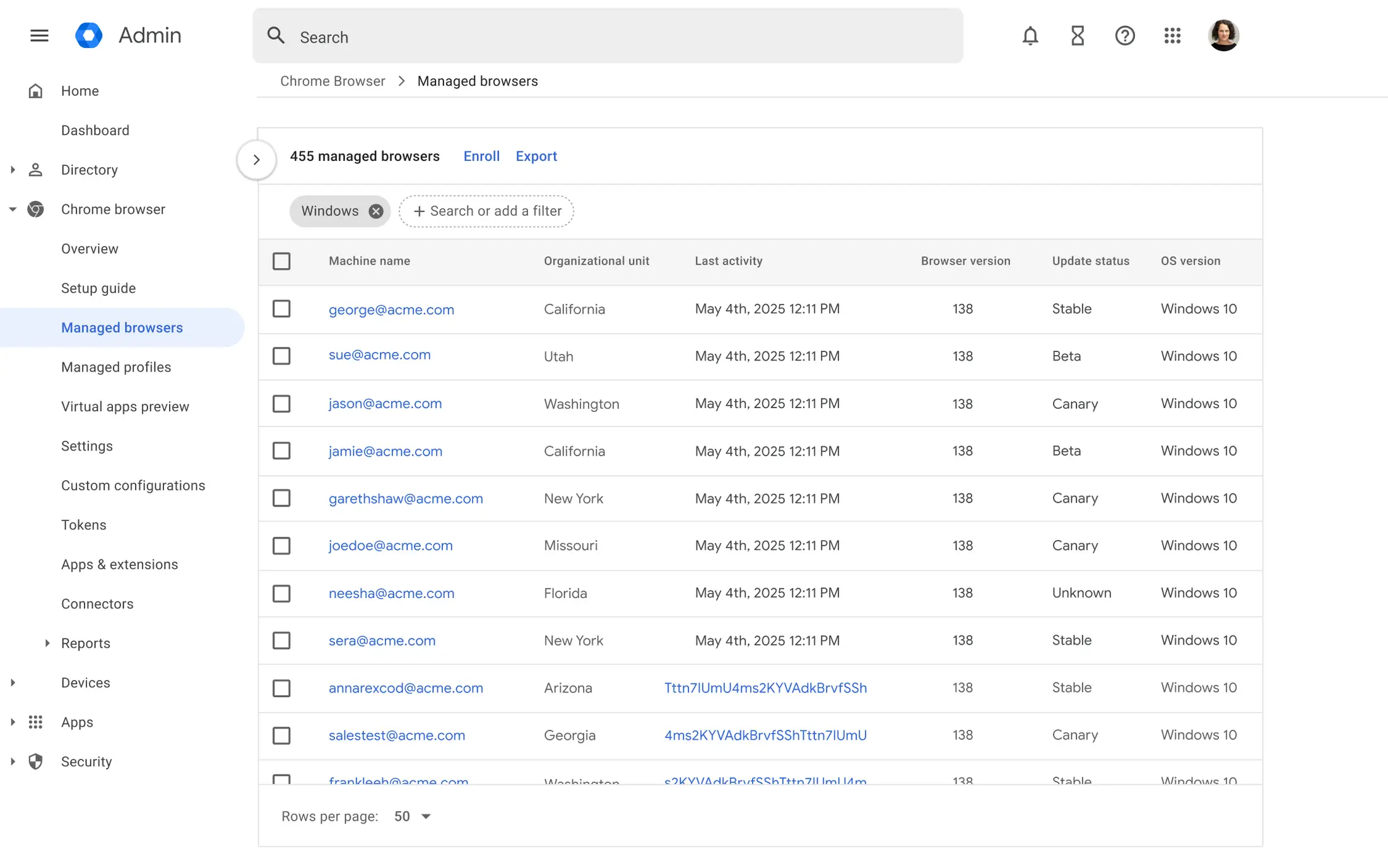1388x868 pixels.
Task: Open the tasks hourglass icon
Action: pyautogui.click(x=1077, y=36)
